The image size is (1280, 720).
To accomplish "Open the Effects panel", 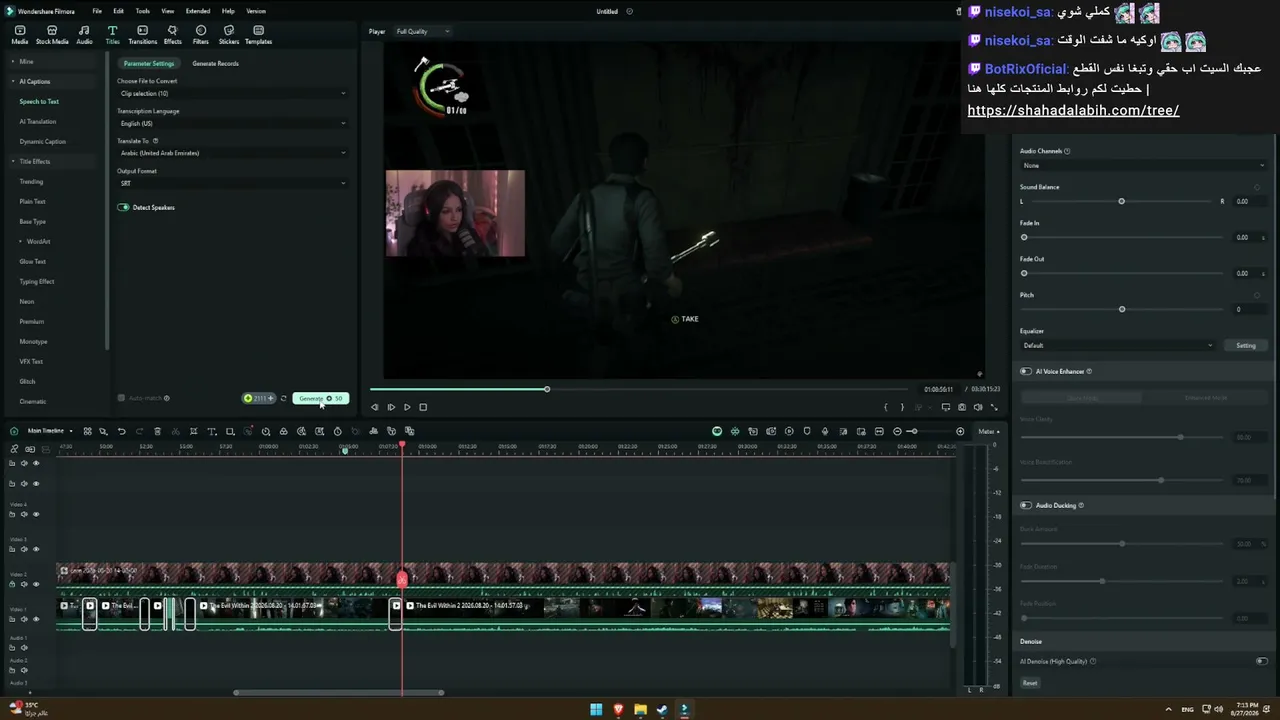I will [172, 35].
